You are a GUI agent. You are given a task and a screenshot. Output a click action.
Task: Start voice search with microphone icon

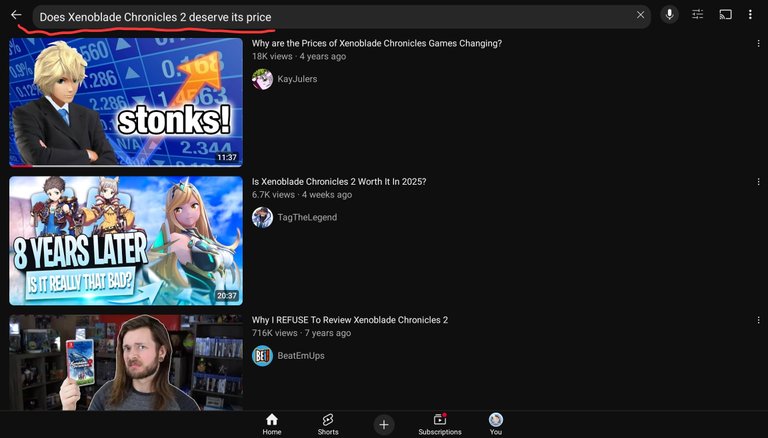[669, 15]
